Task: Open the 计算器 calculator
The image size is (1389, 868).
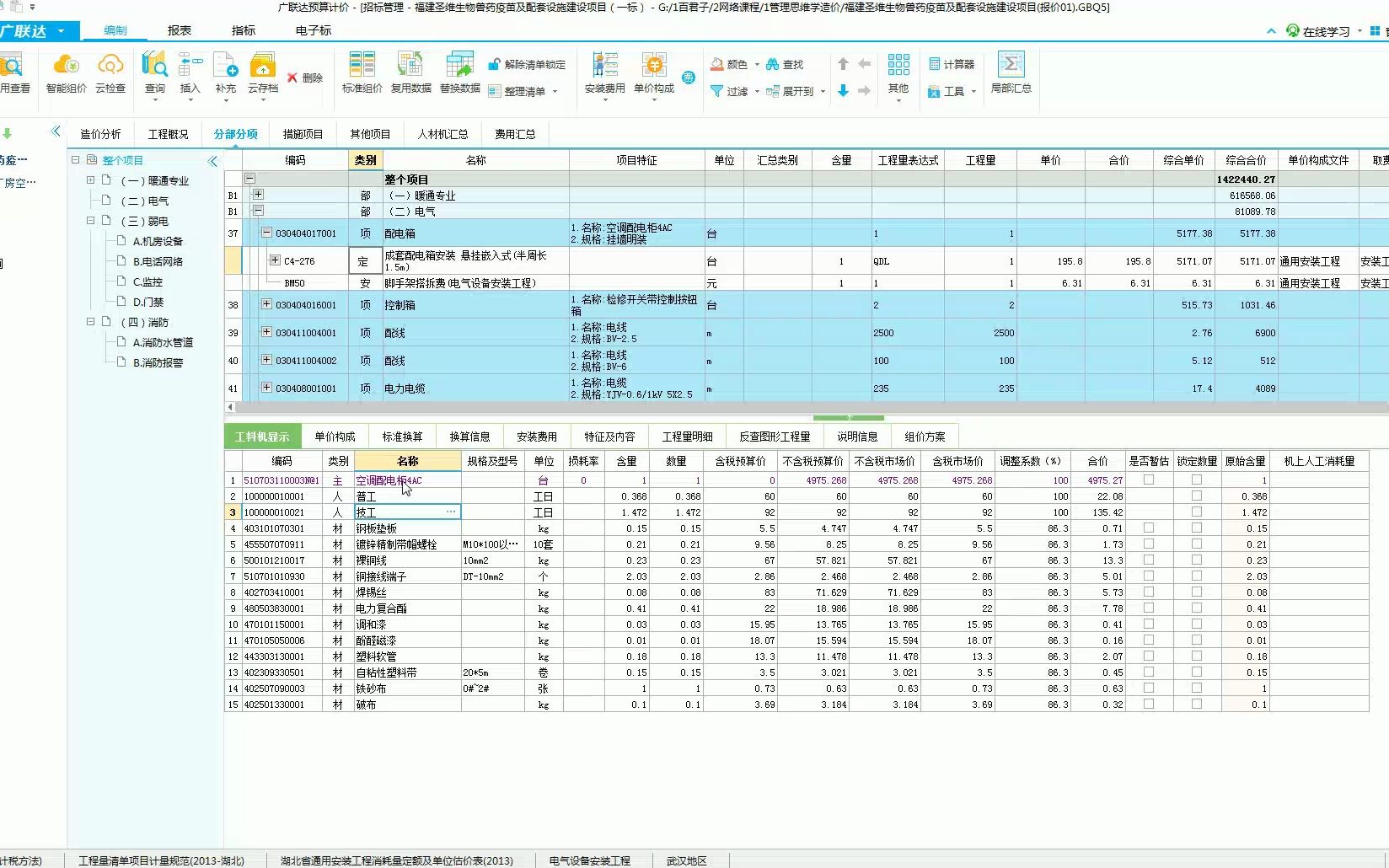Action: [x=952, y=64]
